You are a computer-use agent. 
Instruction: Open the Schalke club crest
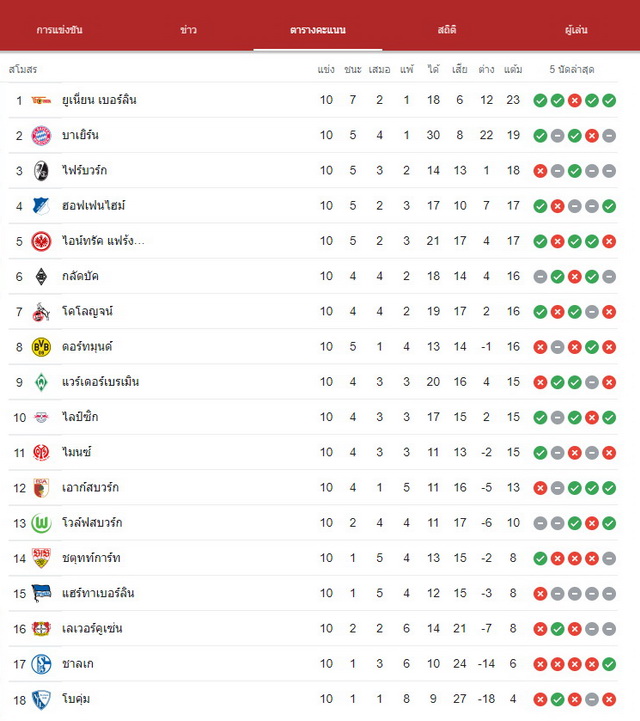tap(41, 664)
